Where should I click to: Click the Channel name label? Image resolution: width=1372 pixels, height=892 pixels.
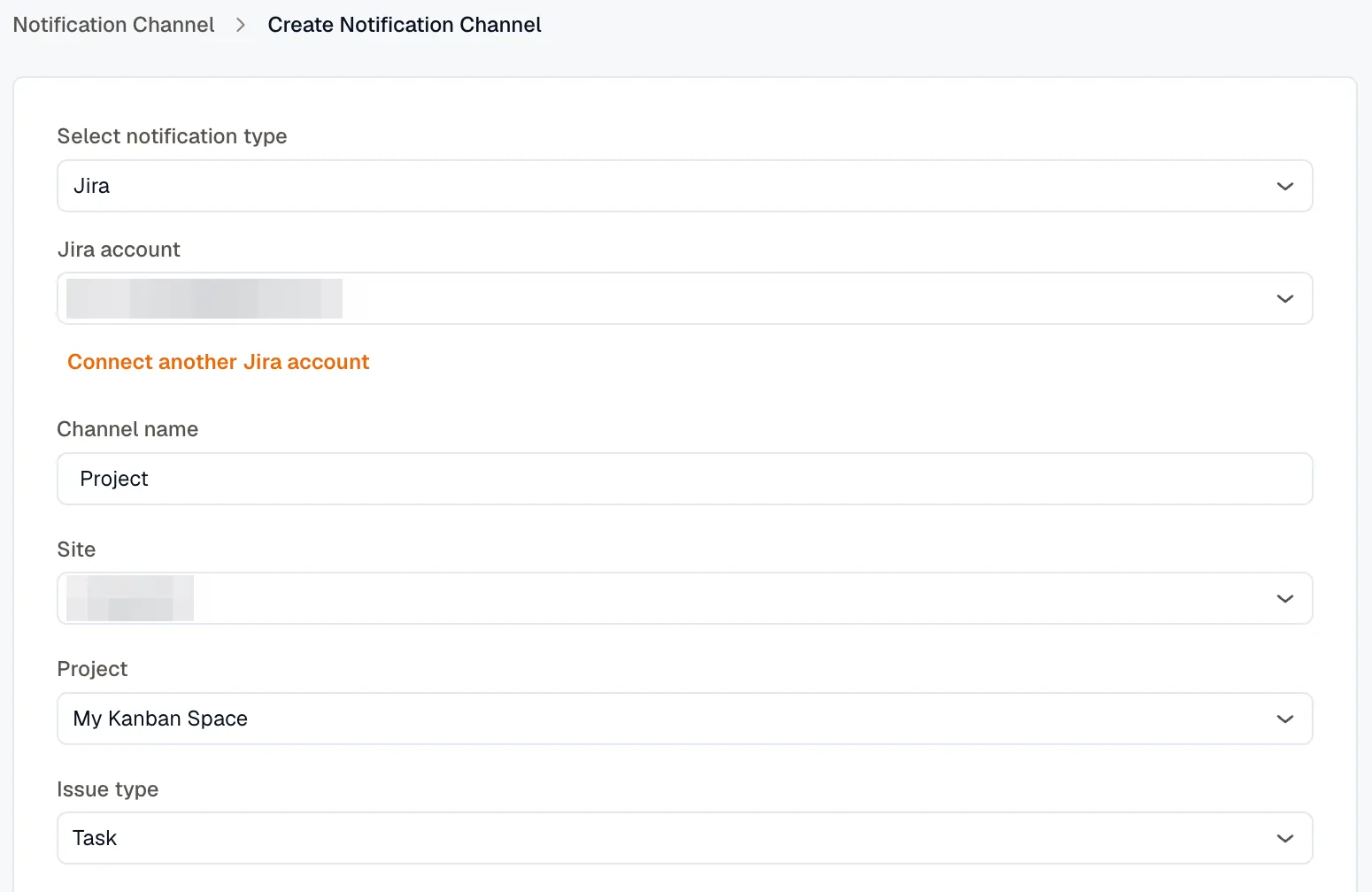(127, 429)
